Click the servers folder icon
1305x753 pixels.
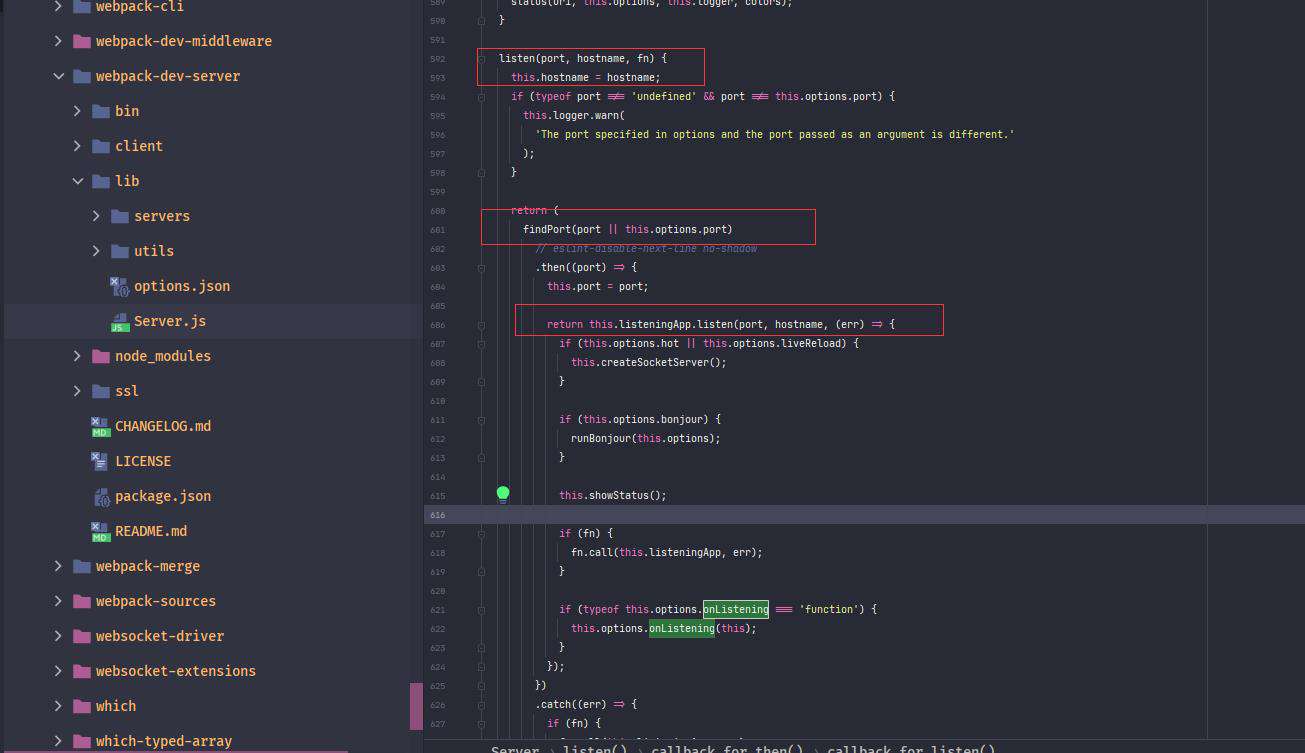pos(119,216)
